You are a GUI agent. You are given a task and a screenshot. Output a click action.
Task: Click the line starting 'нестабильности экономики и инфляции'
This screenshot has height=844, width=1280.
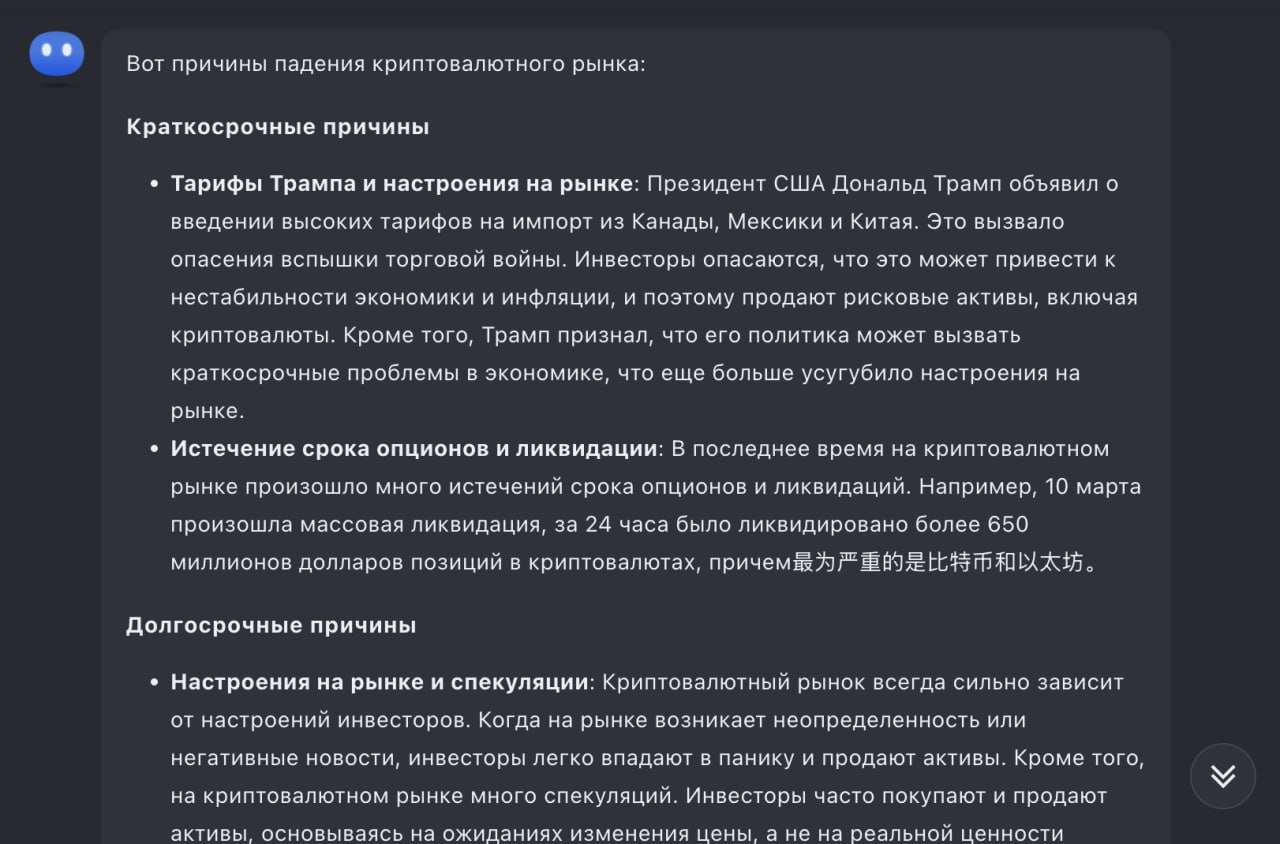(654, 297)
